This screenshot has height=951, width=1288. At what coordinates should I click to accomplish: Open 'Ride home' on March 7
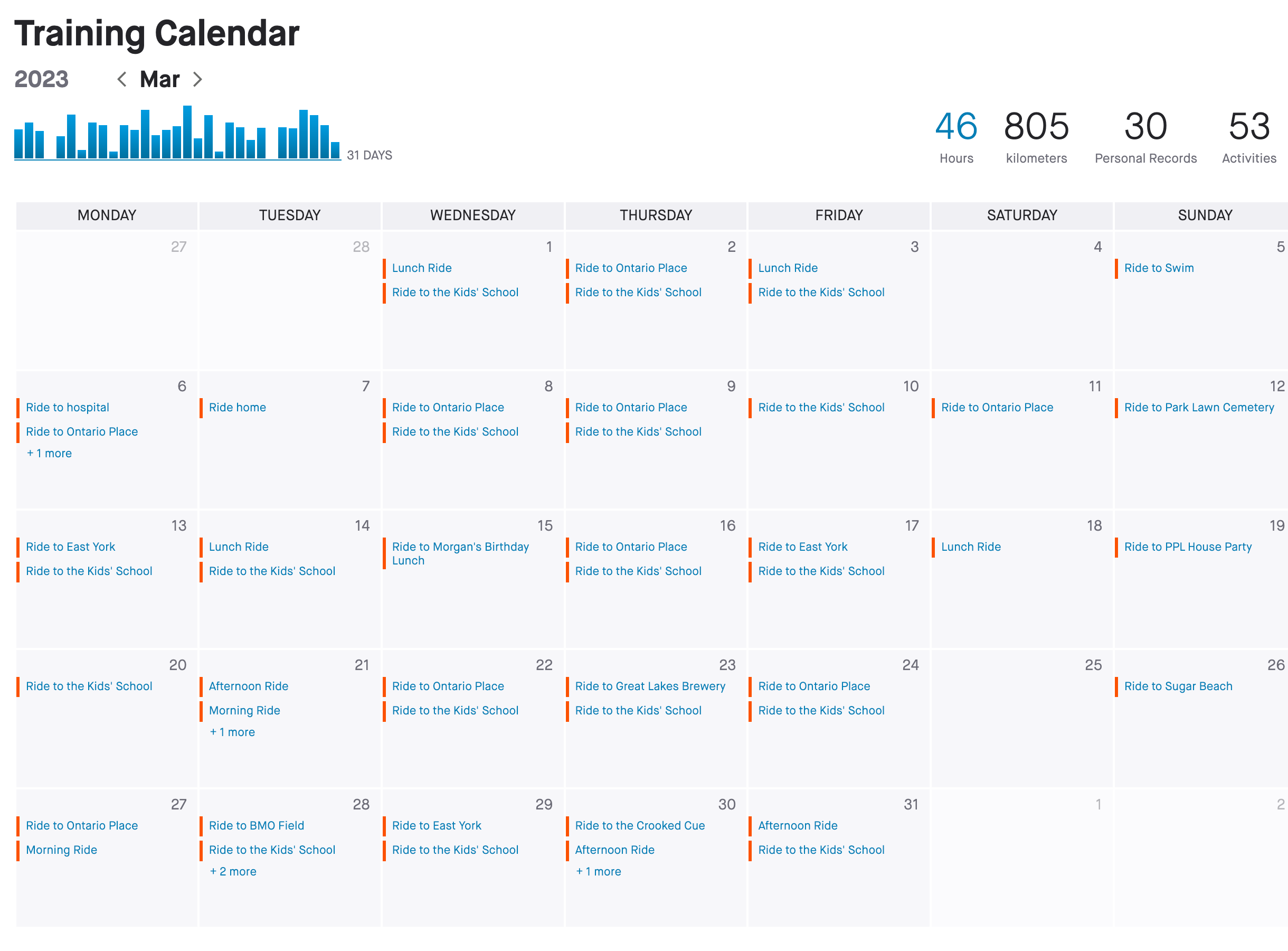coord(237,408)
